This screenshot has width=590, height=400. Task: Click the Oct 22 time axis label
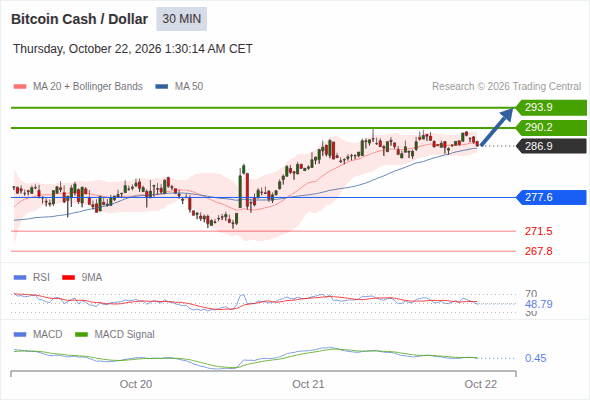click(x=481, y=384)
